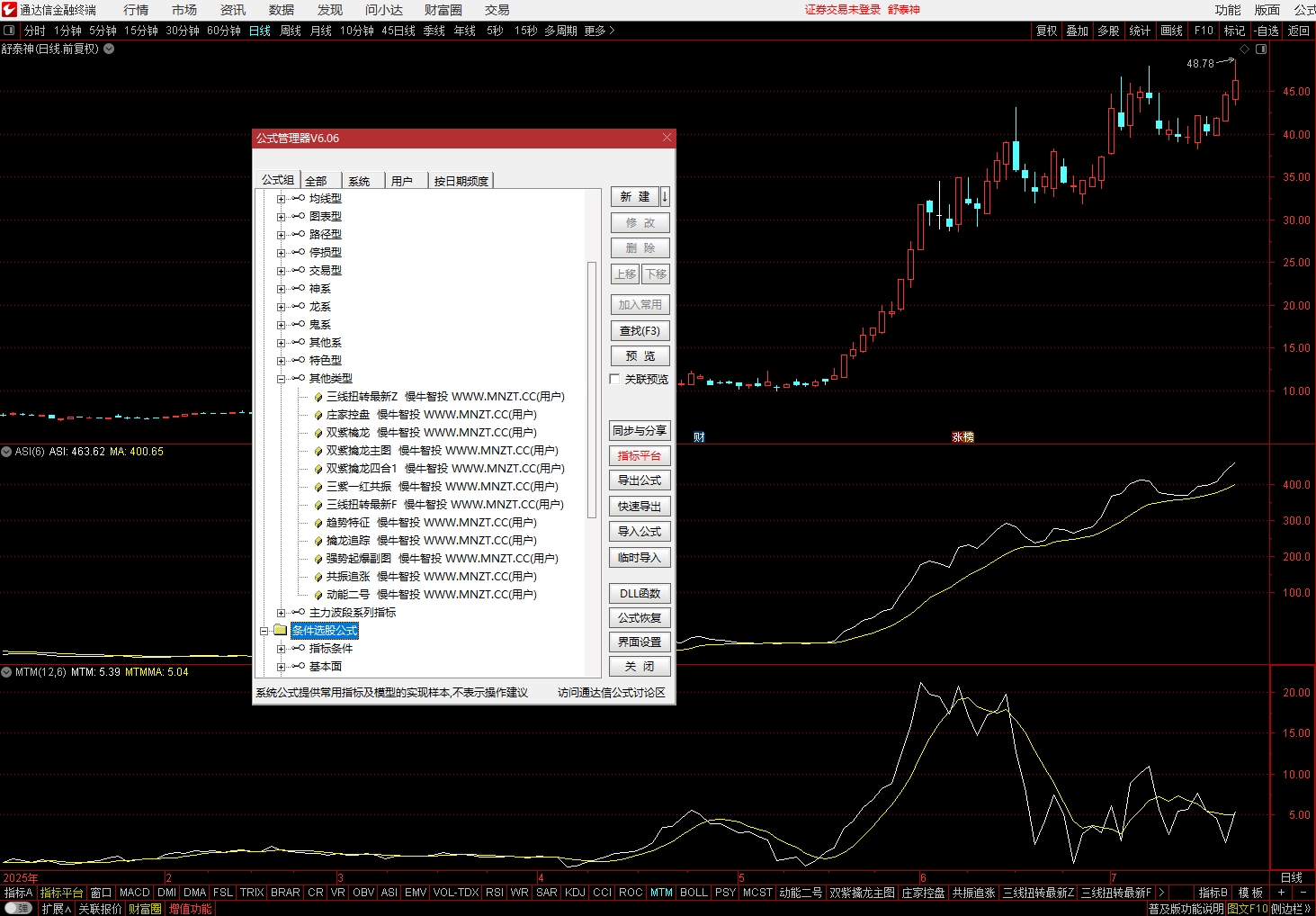
Task: Click the plus zoom icon at bottom right
Action: [x=1281, y=893]
